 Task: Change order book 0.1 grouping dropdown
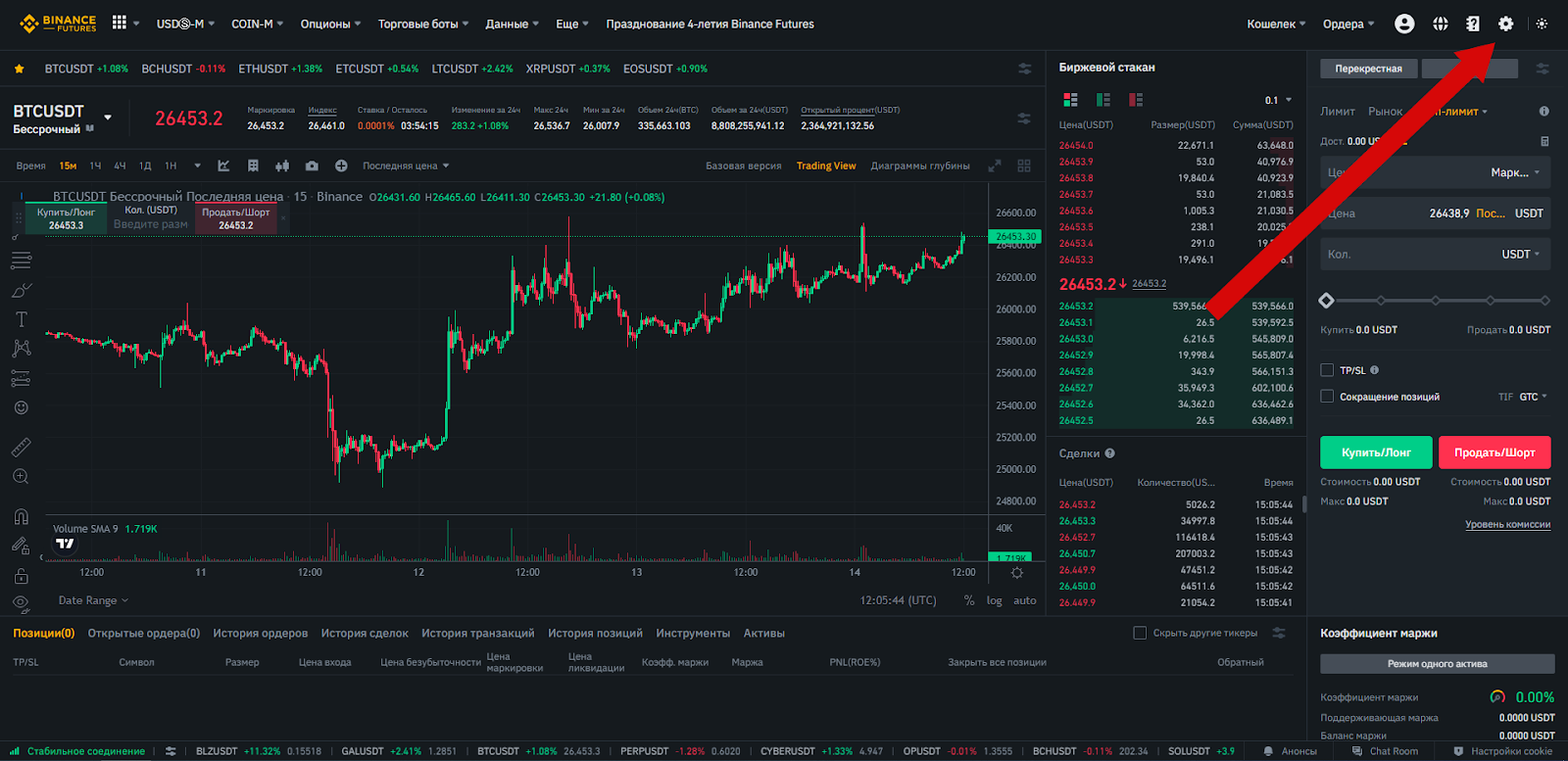[1278, 100]
